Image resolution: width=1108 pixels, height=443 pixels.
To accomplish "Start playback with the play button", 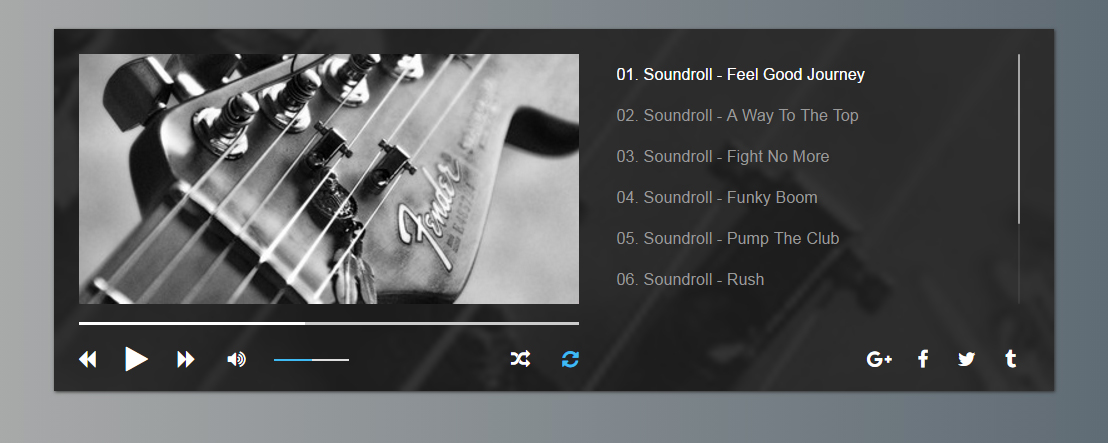I will [x=136, y=359].
